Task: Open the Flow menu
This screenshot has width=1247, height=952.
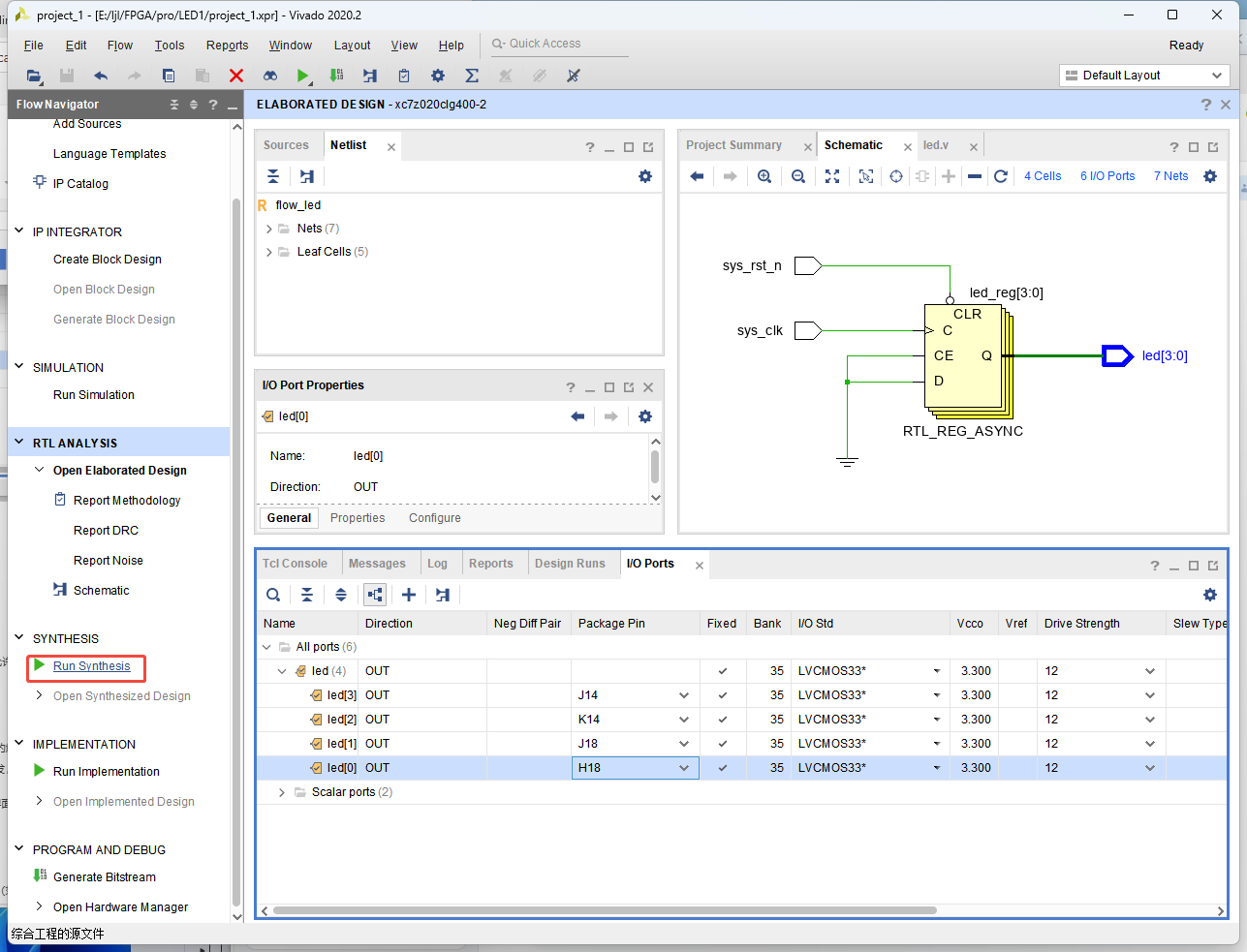Action: pos(120,46)
